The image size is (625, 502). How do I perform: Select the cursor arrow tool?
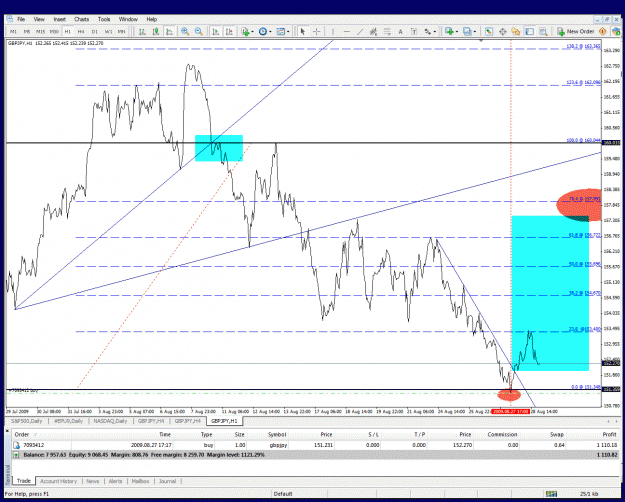[303, 31]
